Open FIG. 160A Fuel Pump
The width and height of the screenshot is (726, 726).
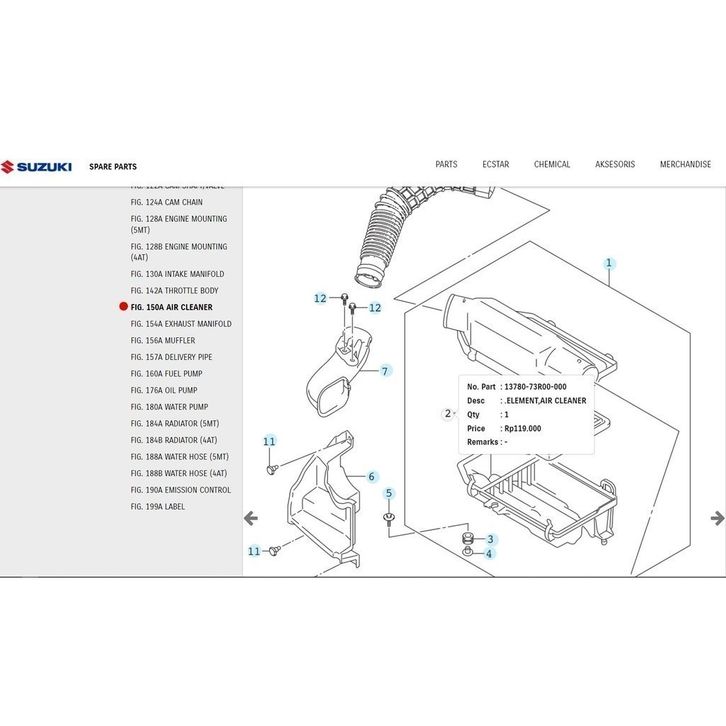166,373
